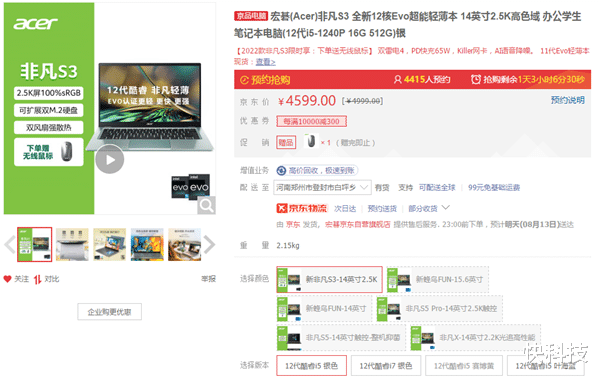This screenshot has height=378, width=600.
Task: Click the 预约送货 delivery option
Action: (382, 209)
